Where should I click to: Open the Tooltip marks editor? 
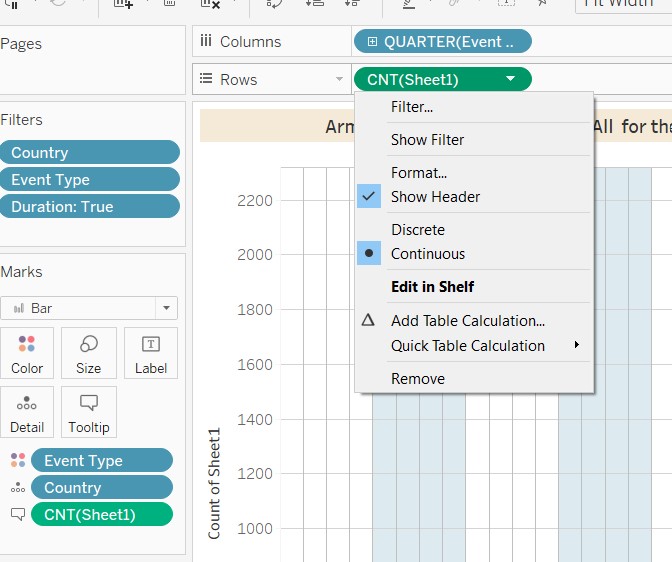click(x=88, y=412)
